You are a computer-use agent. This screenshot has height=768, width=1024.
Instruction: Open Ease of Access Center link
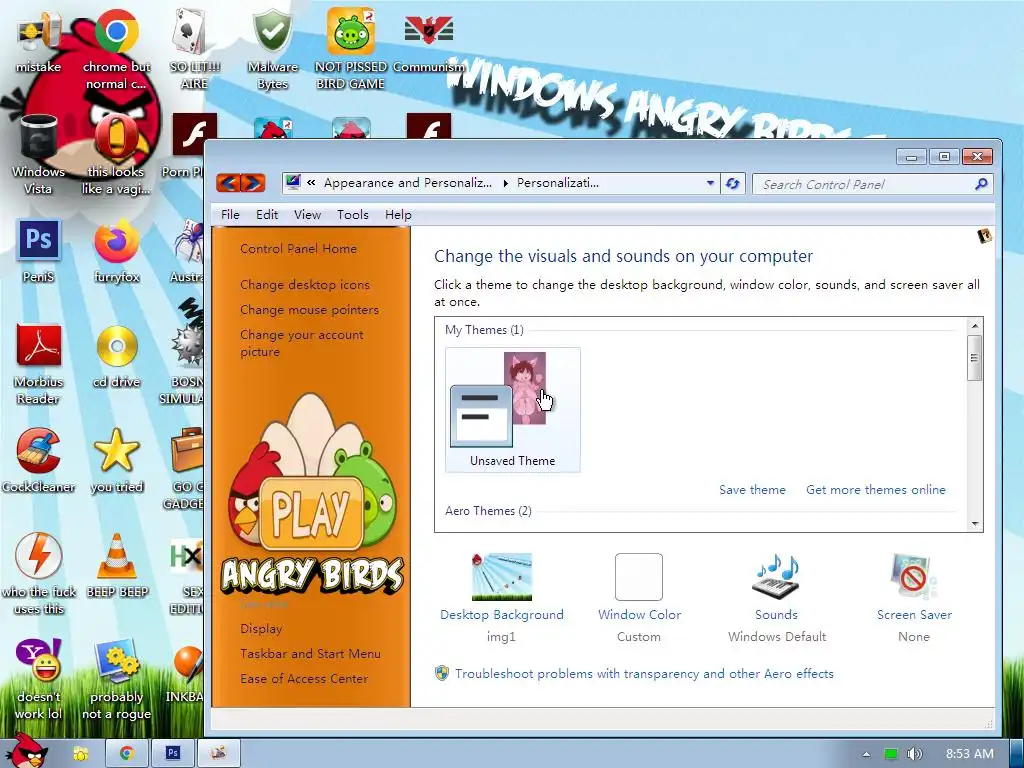pos(304,679)
